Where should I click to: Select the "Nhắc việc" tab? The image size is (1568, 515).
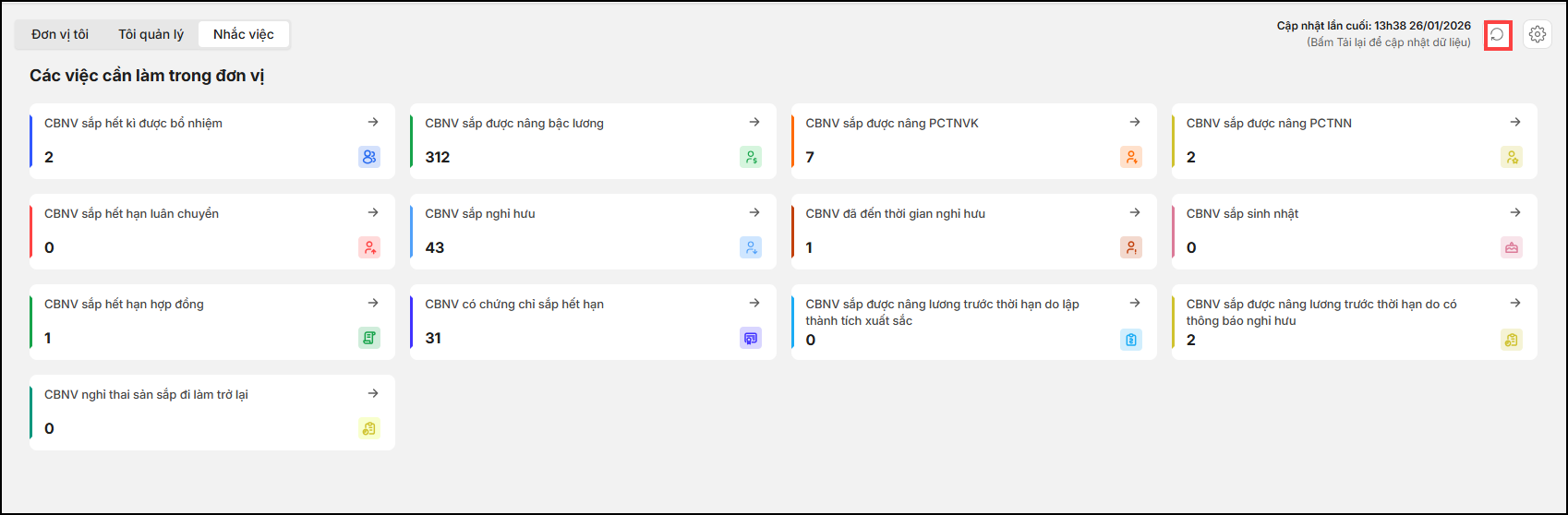244,35
